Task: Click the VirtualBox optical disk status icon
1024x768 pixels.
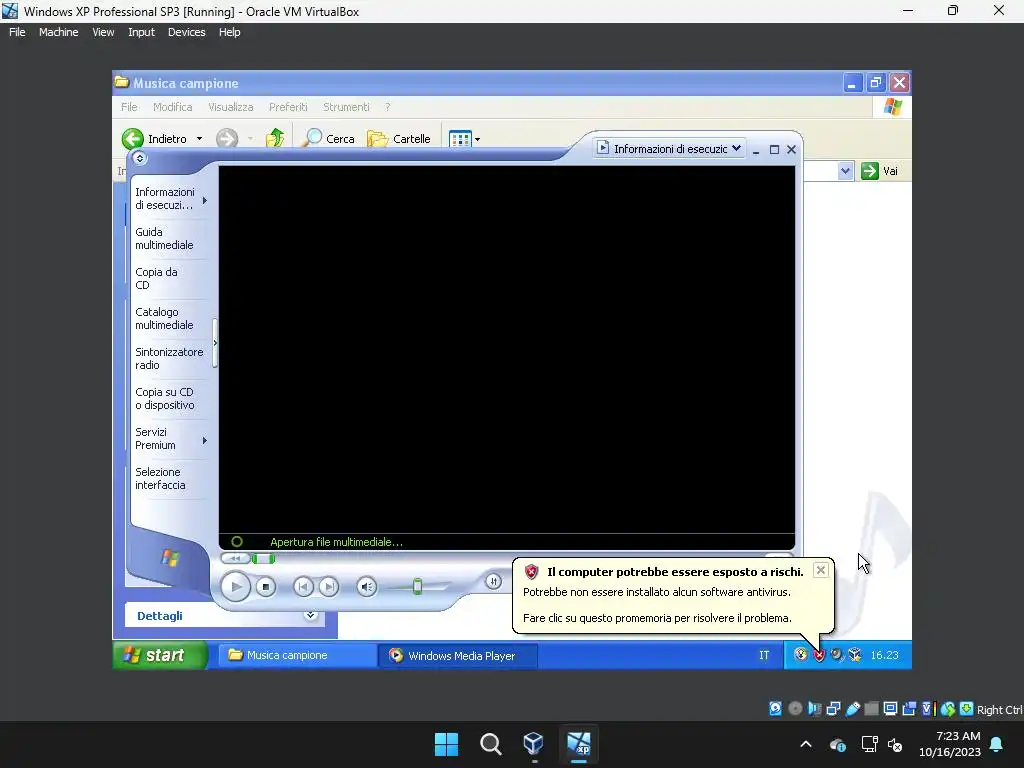Action: [x=795, y=709]
